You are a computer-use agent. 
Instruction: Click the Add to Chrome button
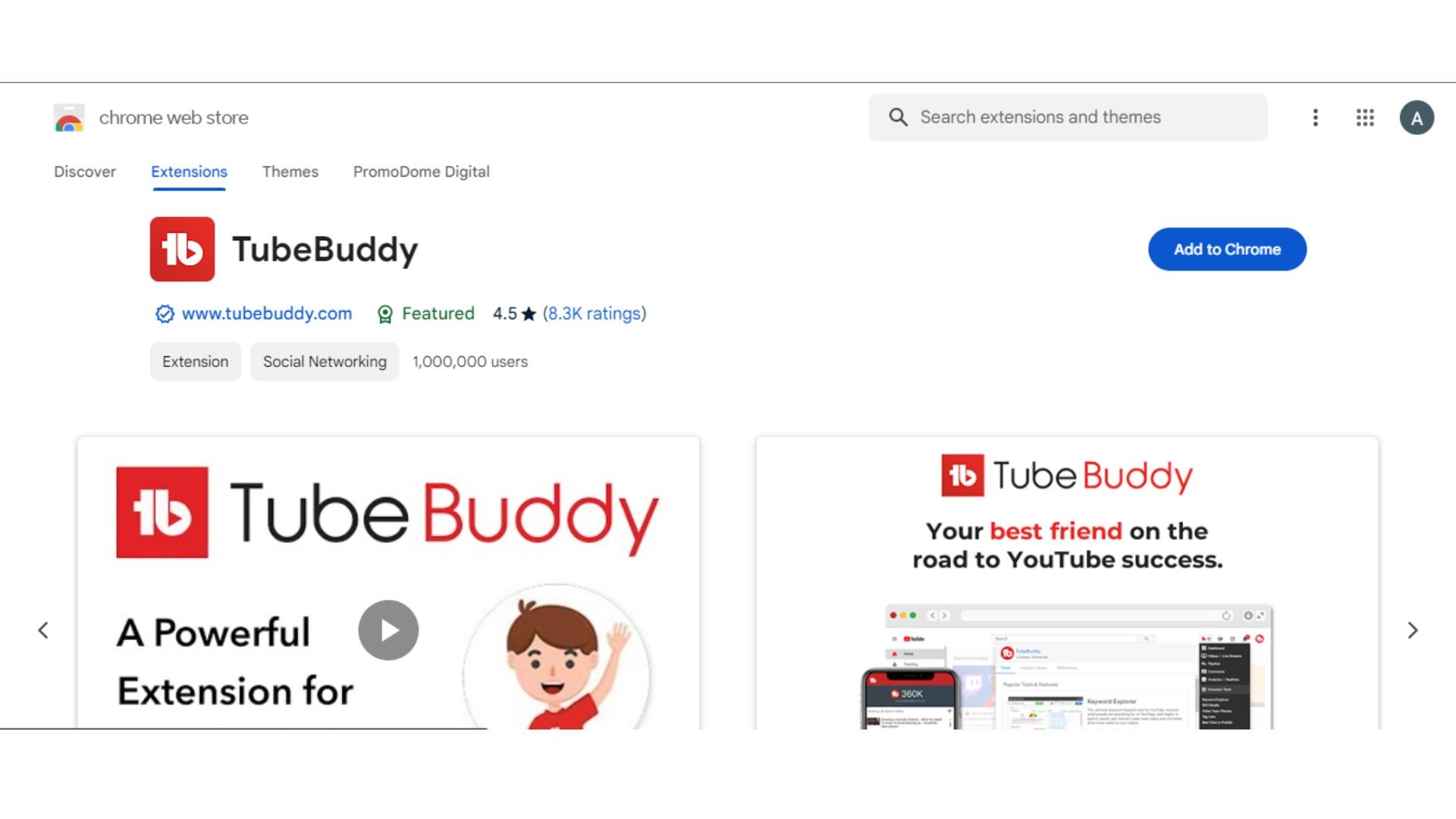click(1227, 249)
